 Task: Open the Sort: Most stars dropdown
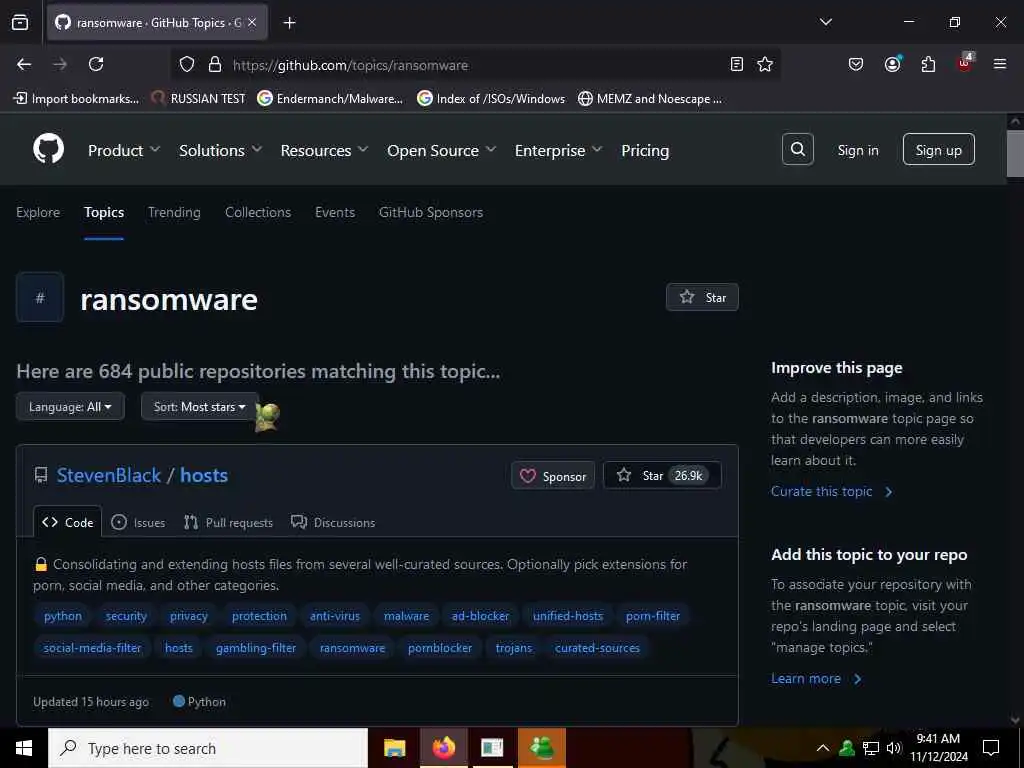200,407
